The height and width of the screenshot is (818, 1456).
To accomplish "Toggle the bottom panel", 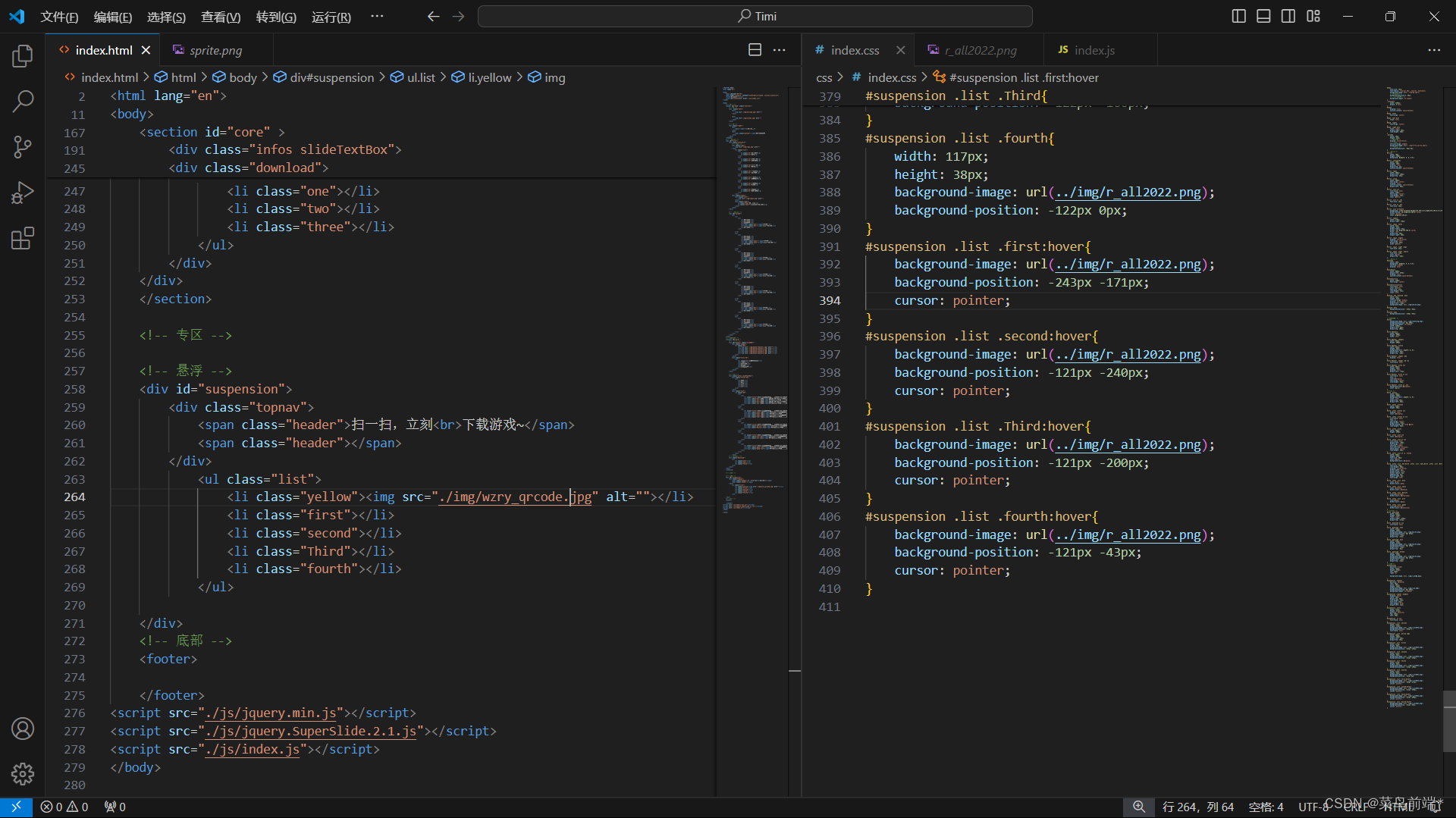I will [x=1263, y=16].
